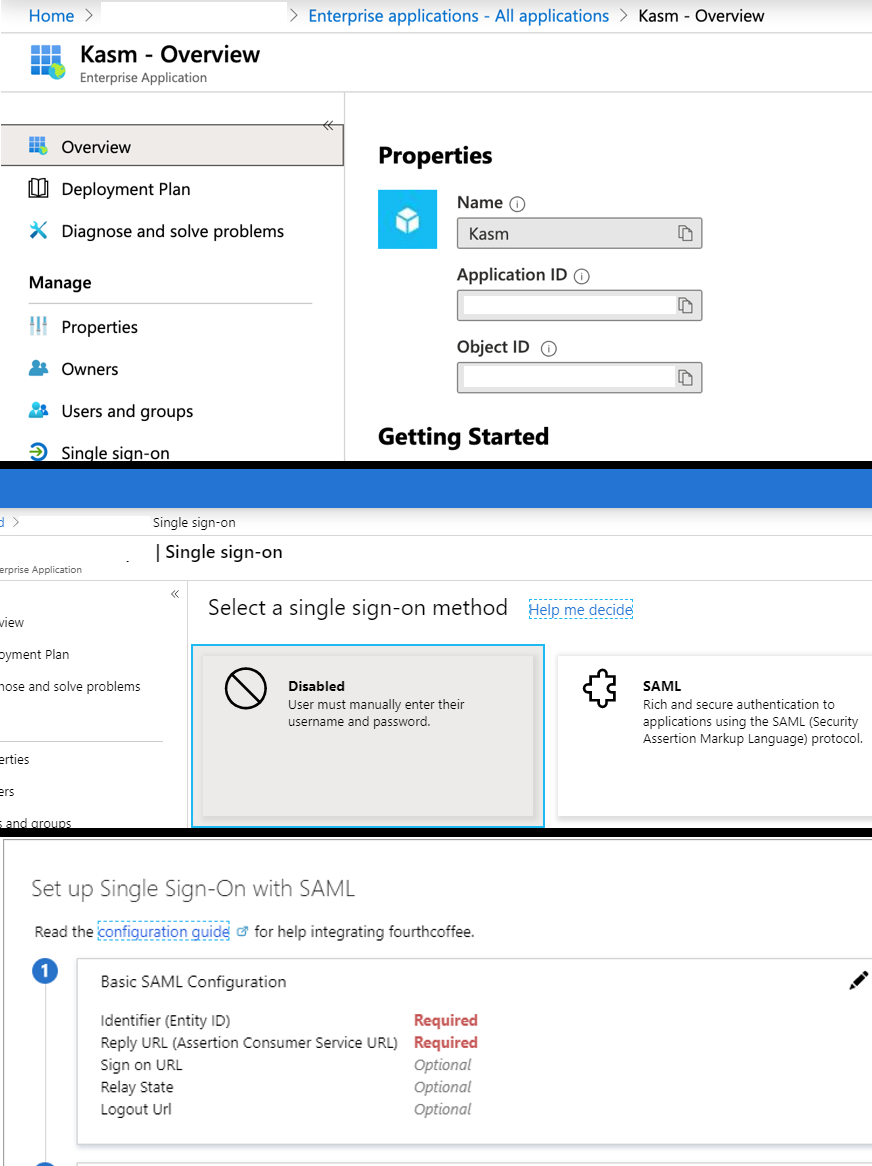The width and height of the screenshot is (872, 1166).
Task: Open the configuration guide link
Action: (163, 932)
